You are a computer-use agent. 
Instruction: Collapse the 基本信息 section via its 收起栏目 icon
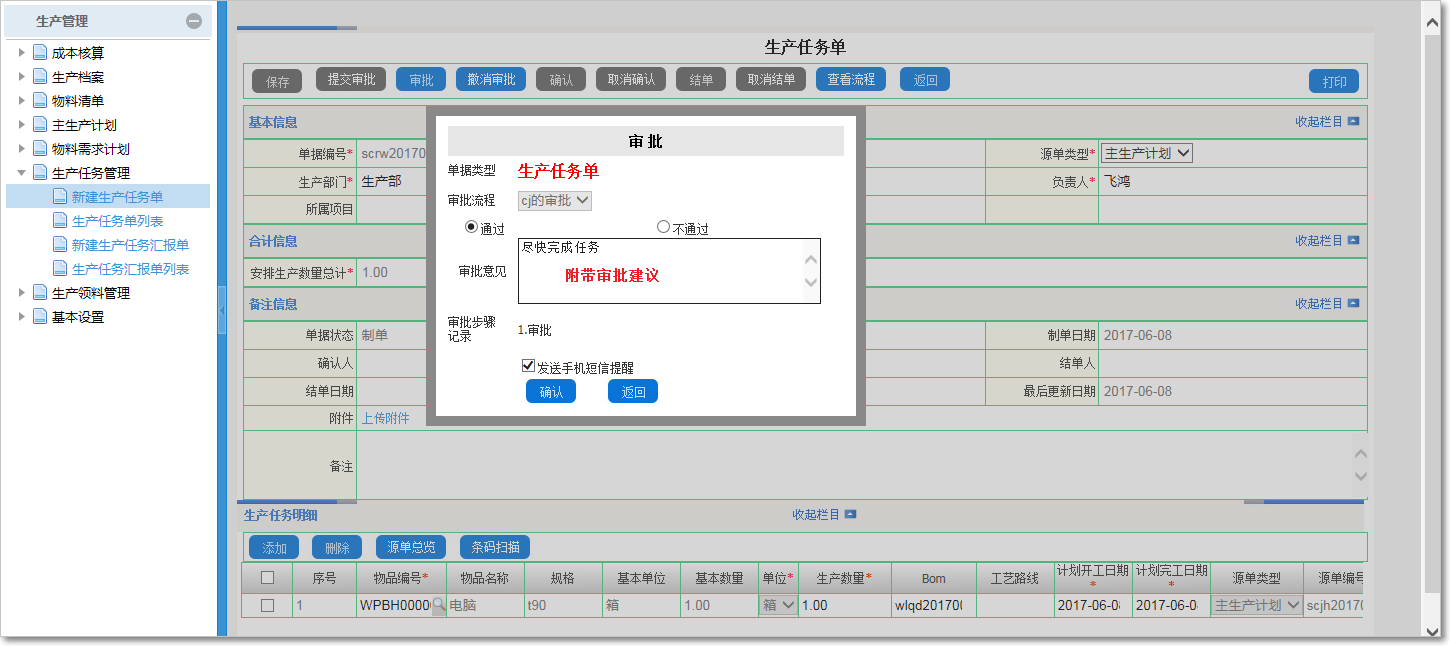(x=1352, y=121)
